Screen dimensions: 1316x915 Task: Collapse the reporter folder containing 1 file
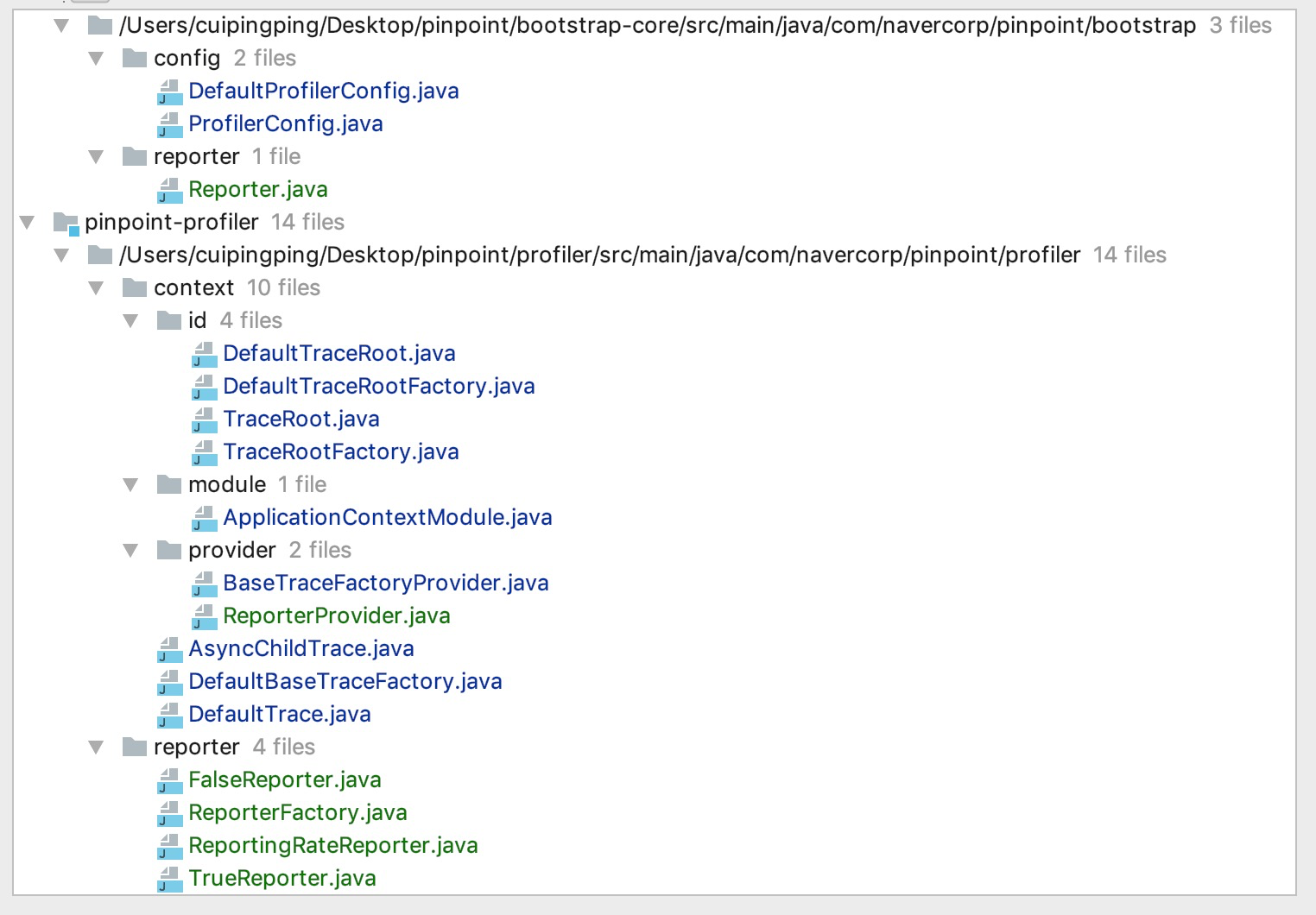click(96, 157)
